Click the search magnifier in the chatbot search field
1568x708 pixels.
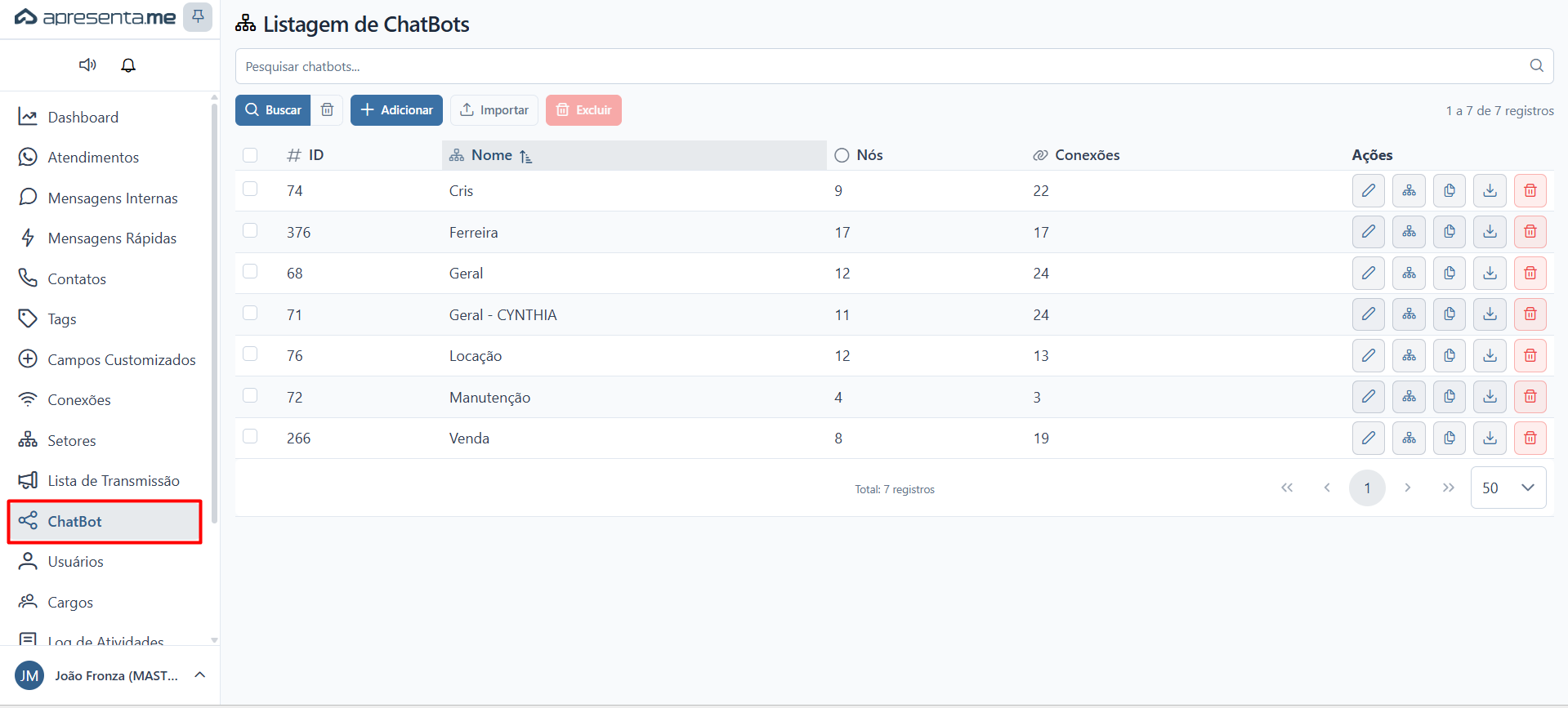coord(1536,66)
